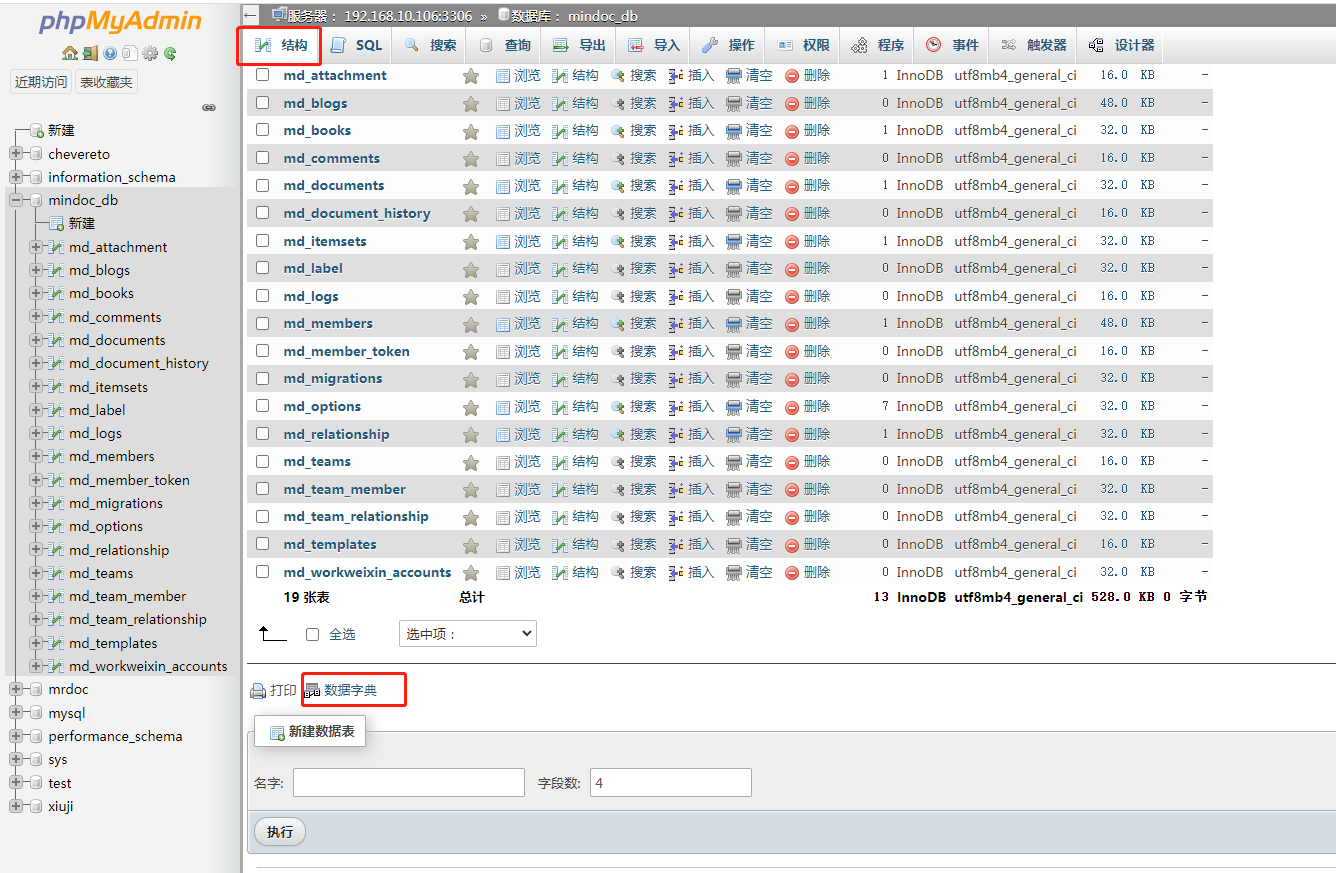Screen dimensions: 1336x873
Task: Insert into md_migrations table
Action: [692, 378]
